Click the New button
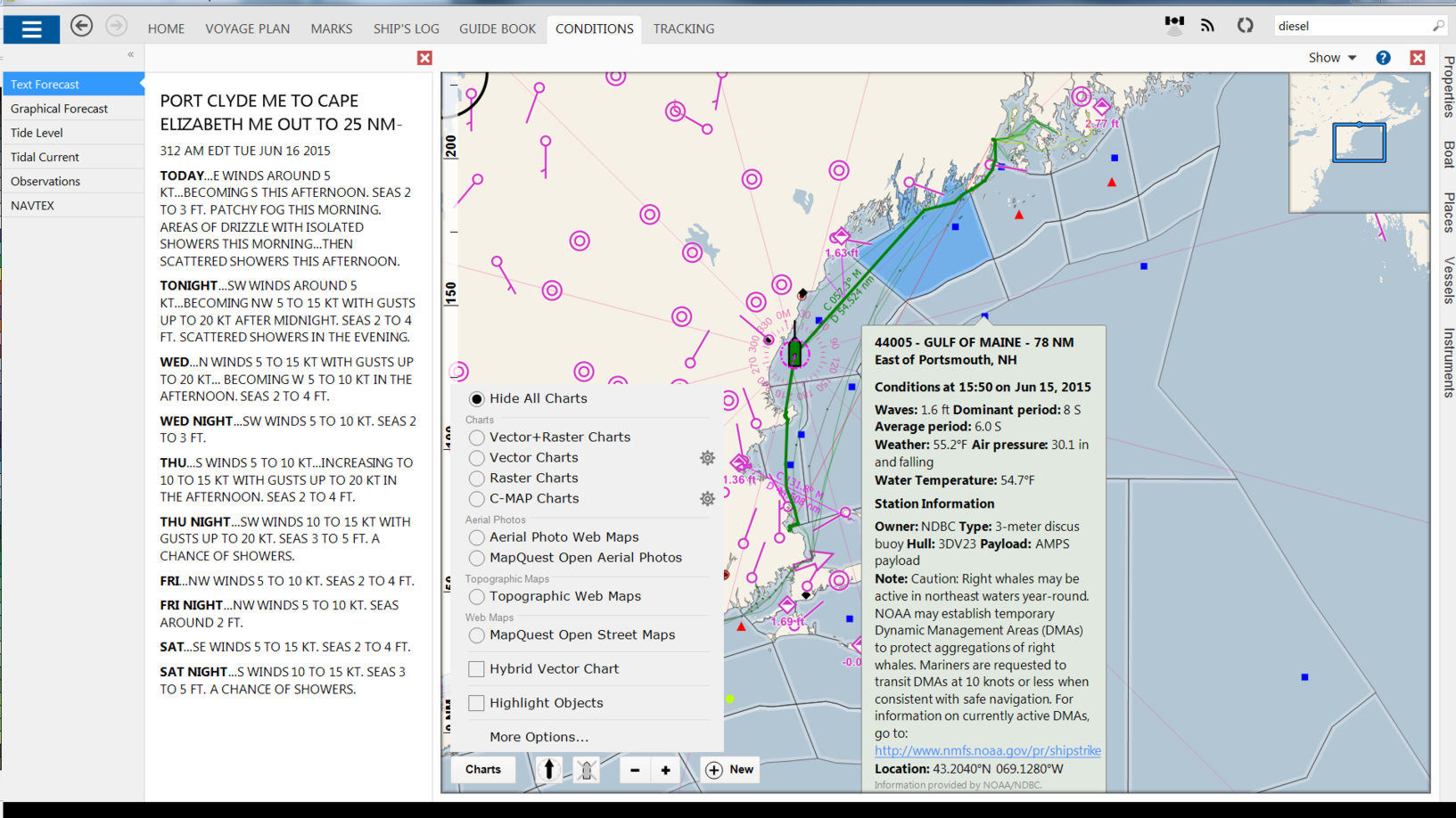1456x818 pixels. [x=730, y=769]
